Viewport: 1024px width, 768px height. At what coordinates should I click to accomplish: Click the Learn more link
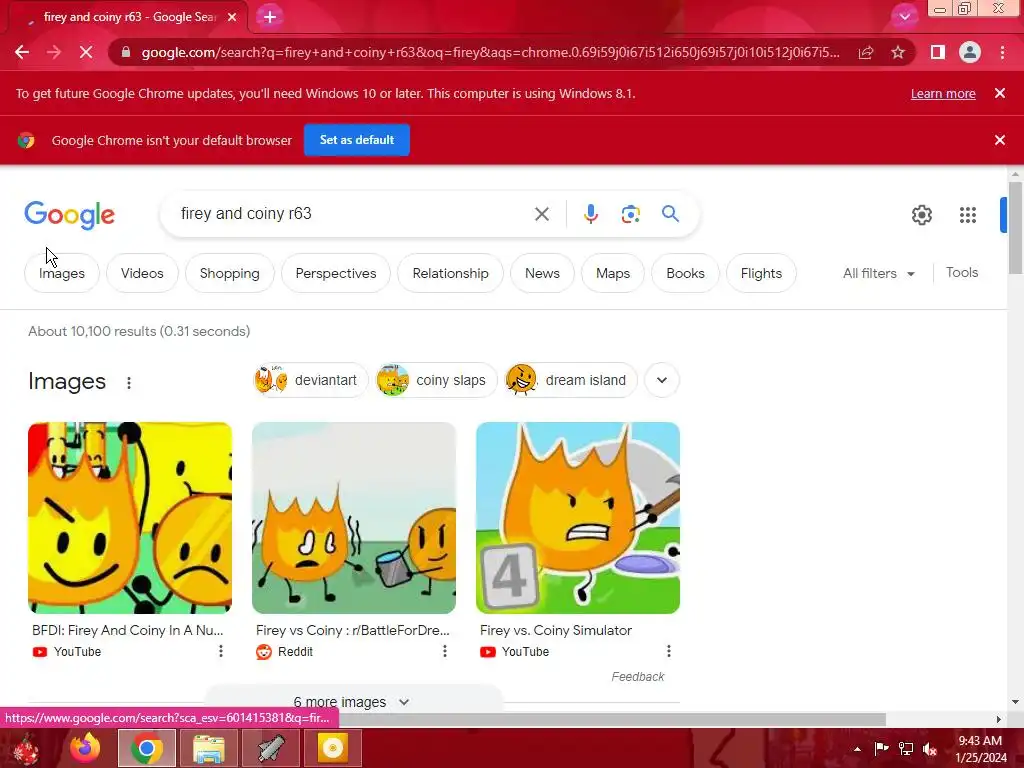click(943, 93)
